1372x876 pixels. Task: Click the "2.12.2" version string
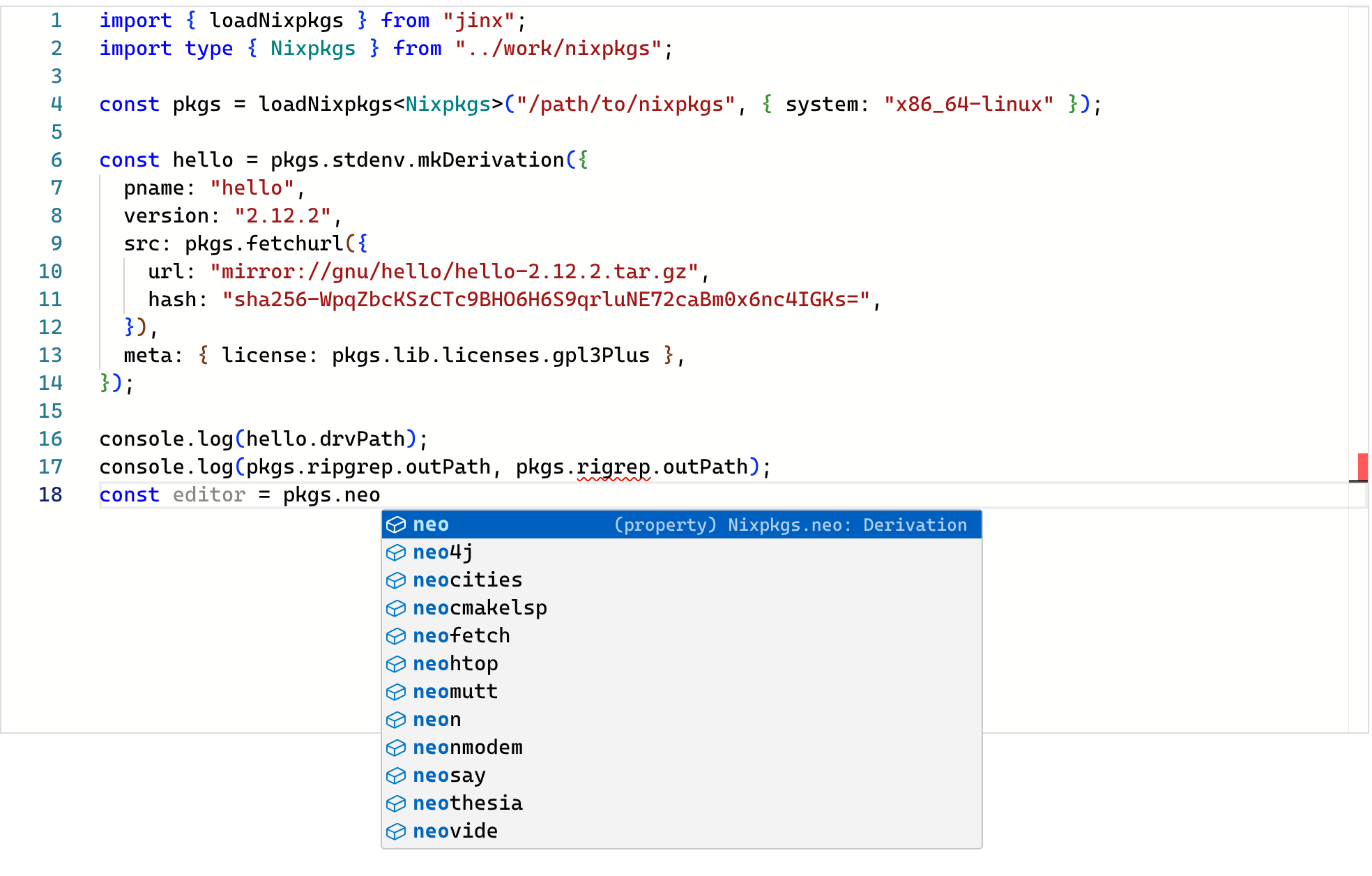[284, 216]
